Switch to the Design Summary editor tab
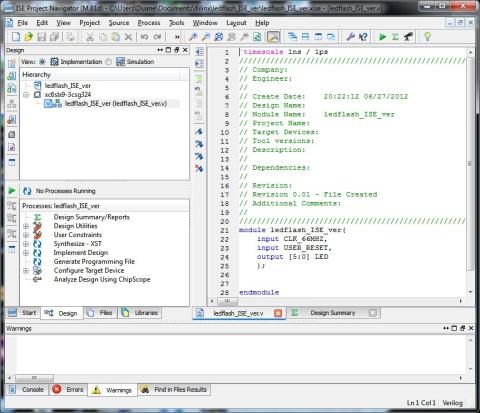The height and width of the screenshot is (413, 480). 333,313
